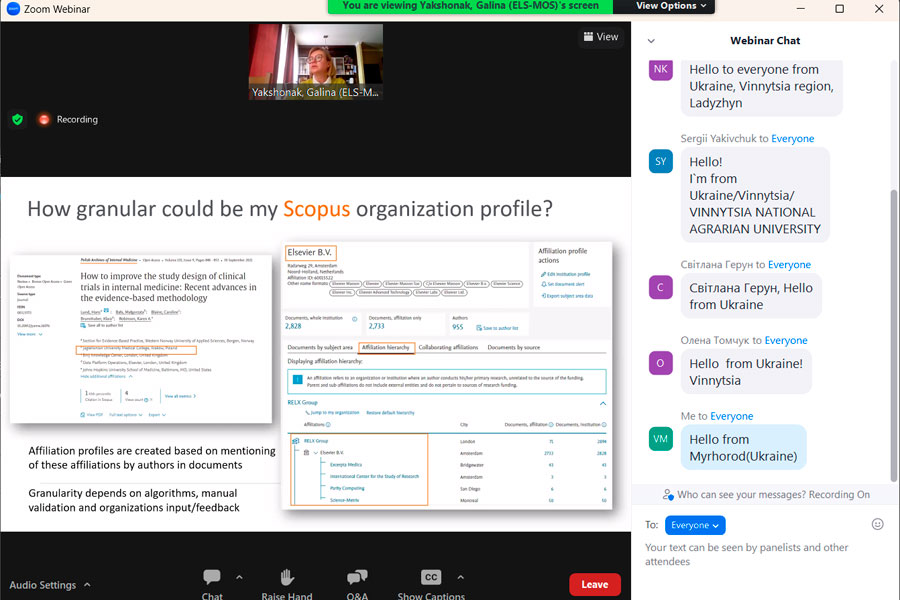Viewport: 900px width, 600px height.
Task: Select the message mentioning Ladyzhyn
Action: pos(761,86)
